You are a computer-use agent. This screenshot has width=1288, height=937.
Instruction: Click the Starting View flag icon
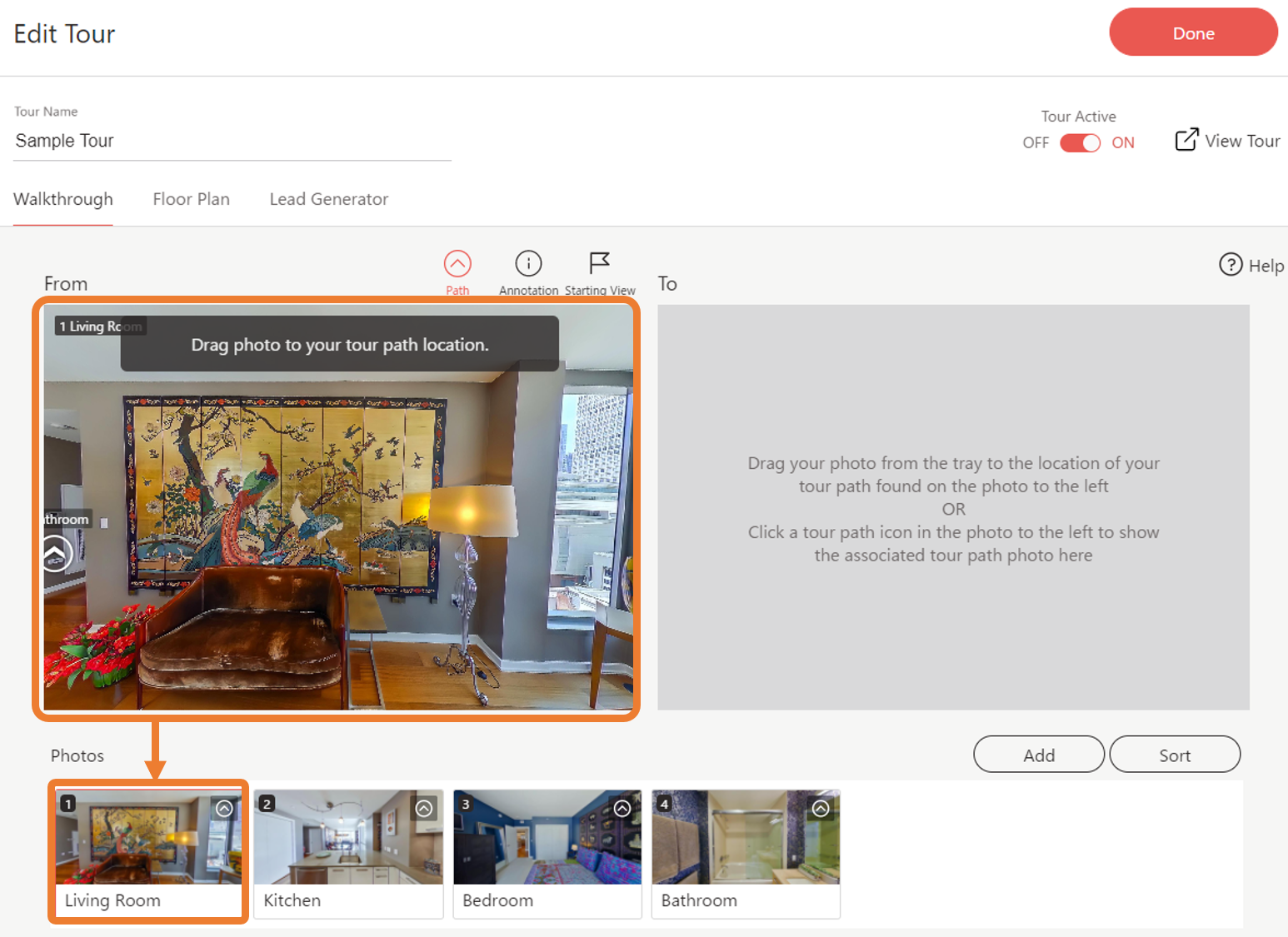(x=599, y=264)
